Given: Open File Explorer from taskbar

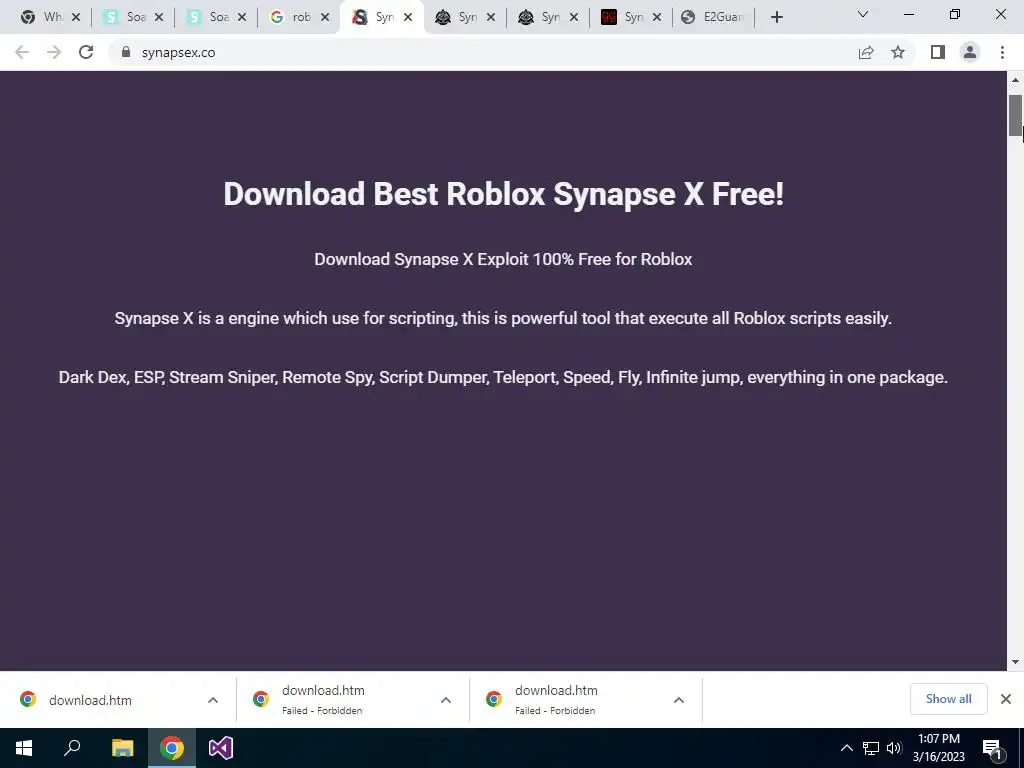Looking at the screenshot, I should [122, 748].
